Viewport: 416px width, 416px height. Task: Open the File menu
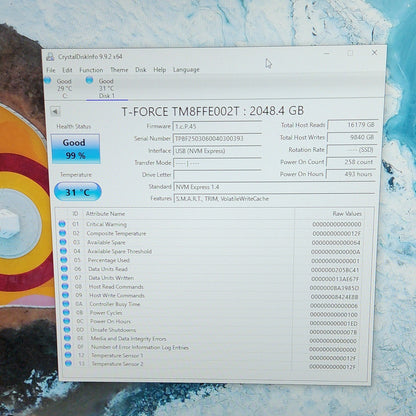(x=51, y=70)
